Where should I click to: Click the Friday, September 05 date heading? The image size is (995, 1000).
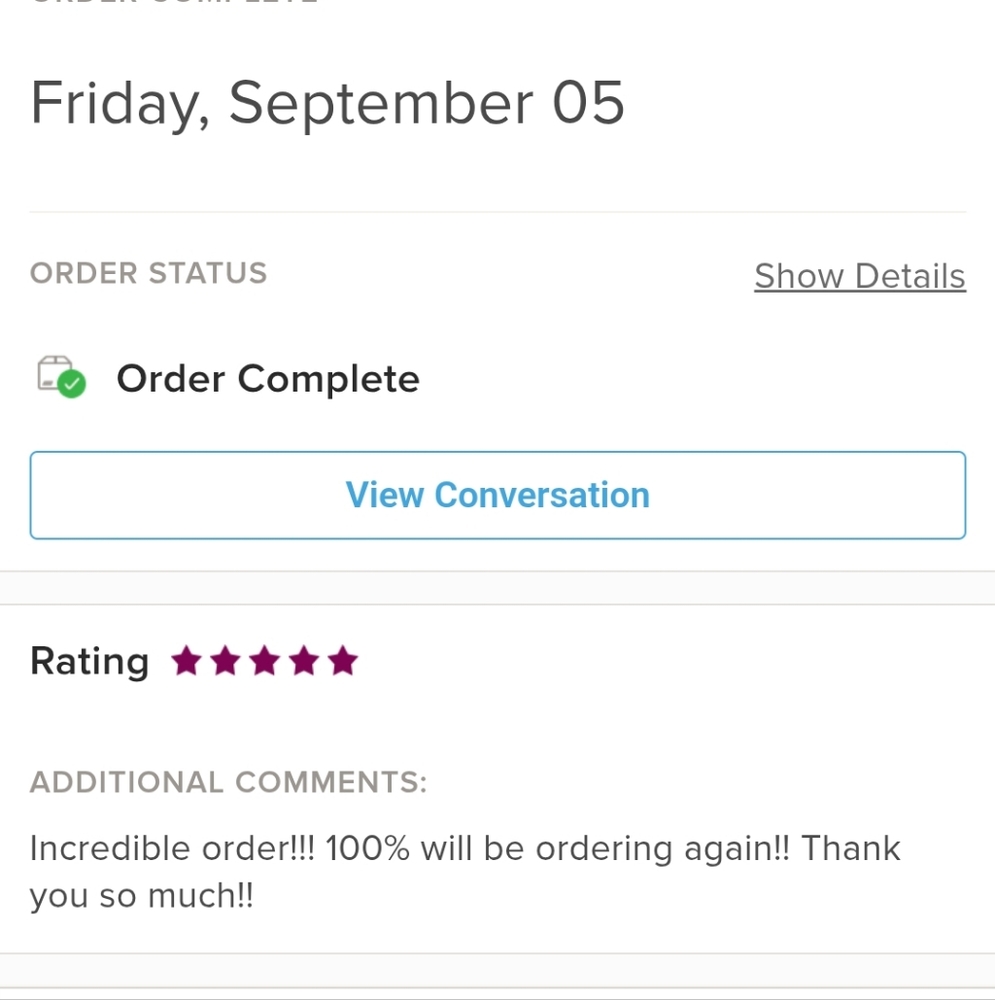(327, 103)
